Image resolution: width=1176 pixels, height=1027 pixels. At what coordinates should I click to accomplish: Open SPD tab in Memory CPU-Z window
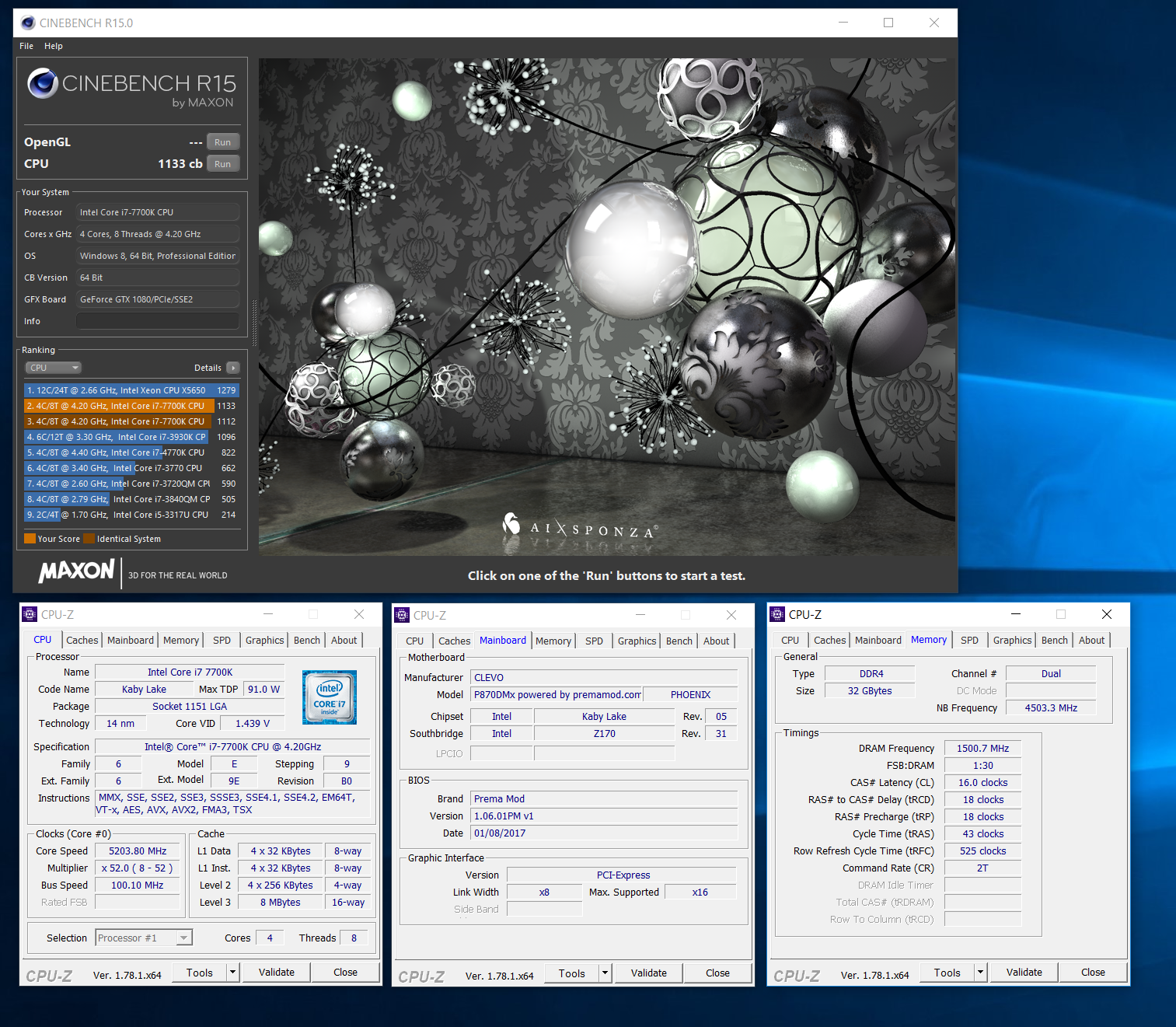click(969, 640)
